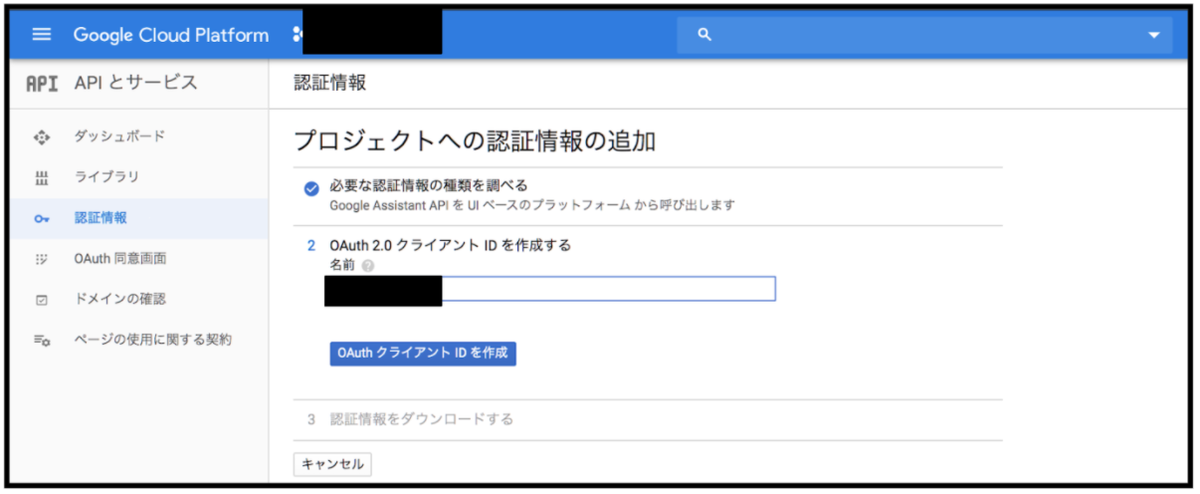
Task: Click the OAuth 同意画面 dots icon
Action: (x=42, y=259)
